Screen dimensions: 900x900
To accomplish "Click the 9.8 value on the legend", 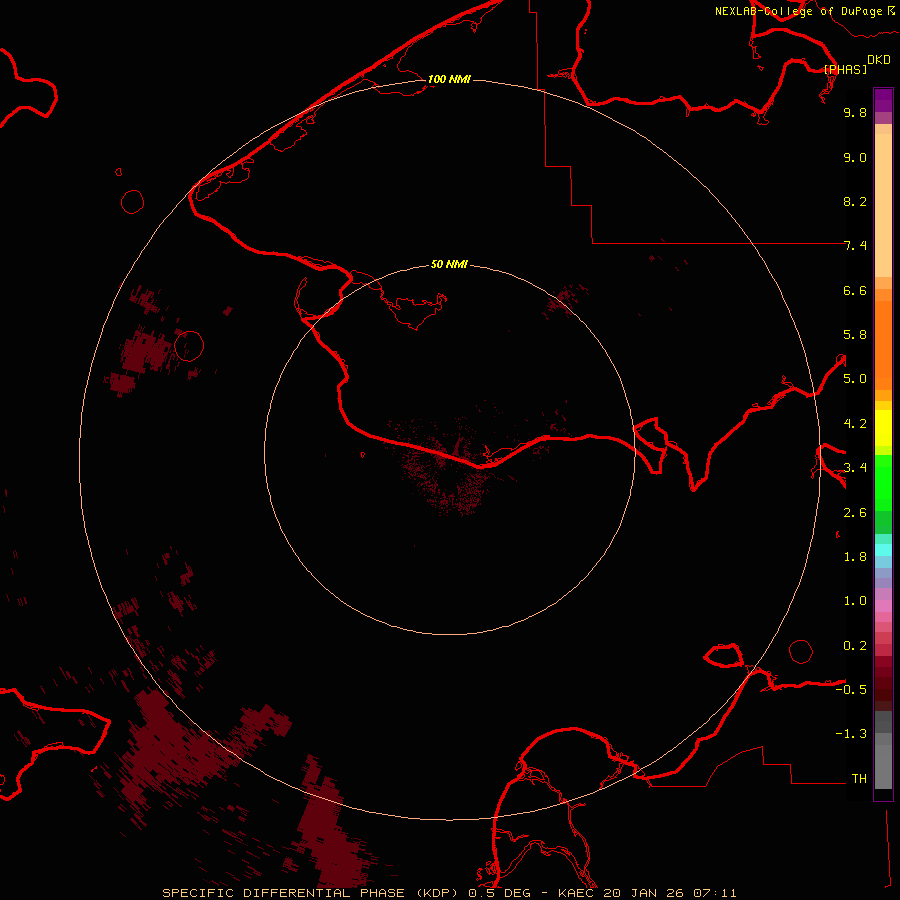I will pos(854,113).
